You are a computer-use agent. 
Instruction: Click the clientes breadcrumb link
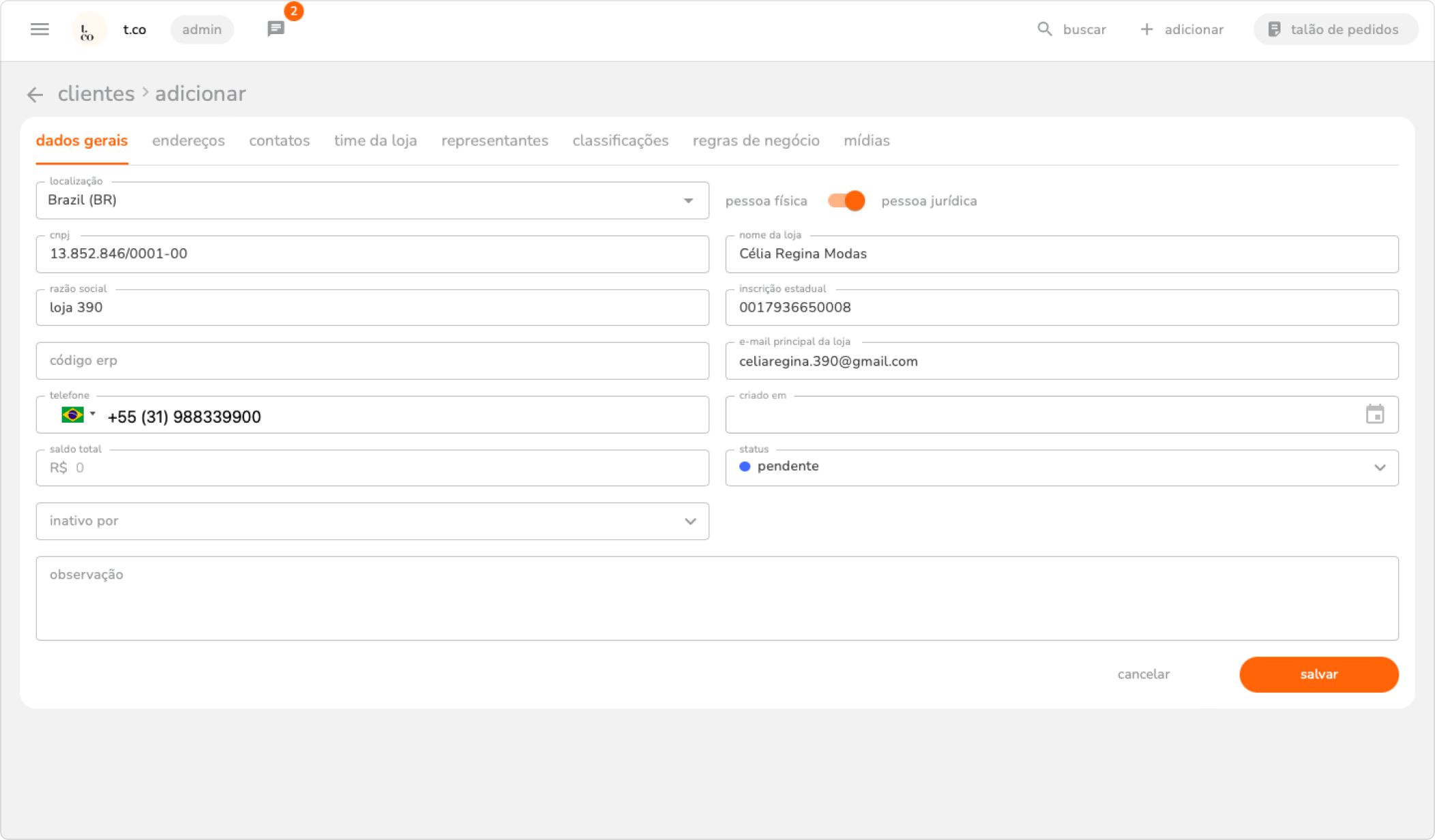tap(96, 94)
